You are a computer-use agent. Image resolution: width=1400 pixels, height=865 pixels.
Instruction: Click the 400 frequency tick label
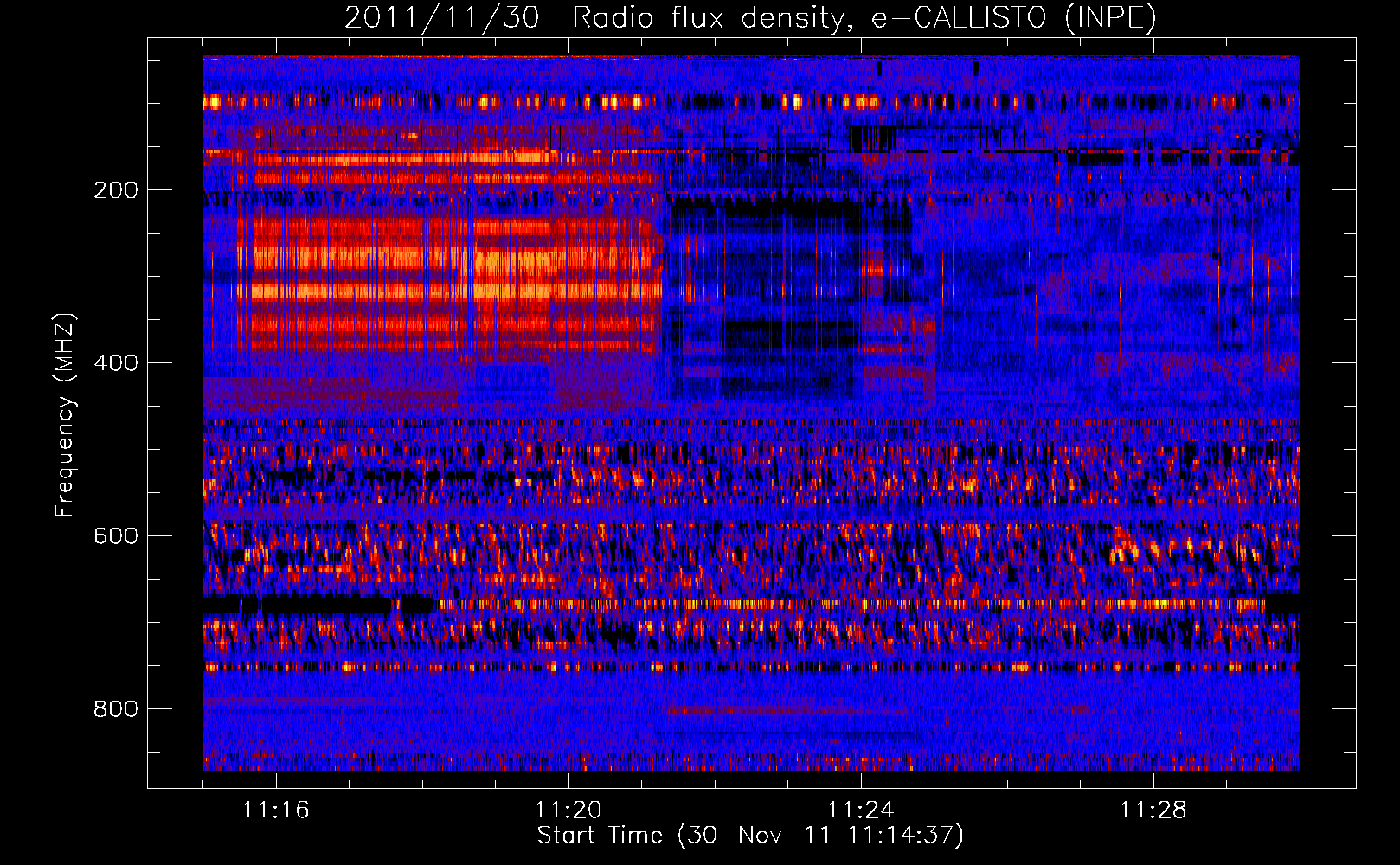tap(116, 363)
